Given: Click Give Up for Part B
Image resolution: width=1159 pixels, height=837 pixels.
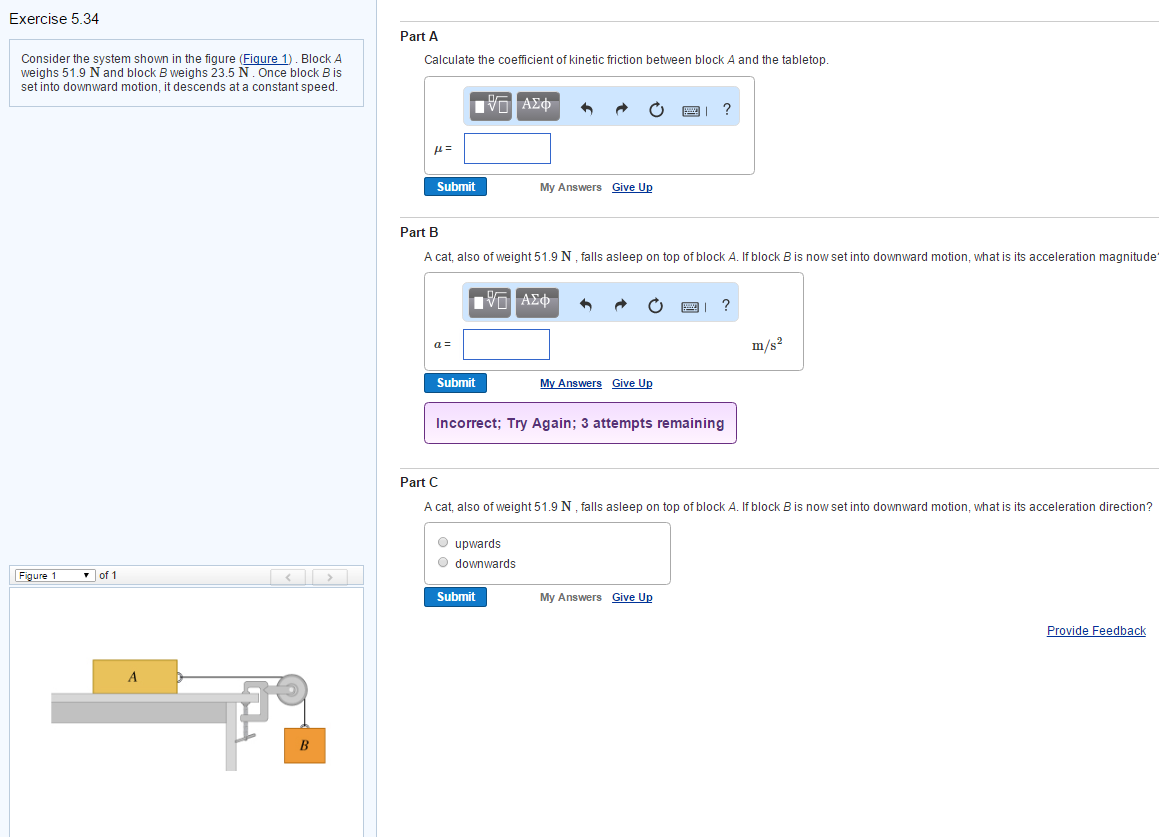Looking at the screenshot, I should (x=632, y=383).
